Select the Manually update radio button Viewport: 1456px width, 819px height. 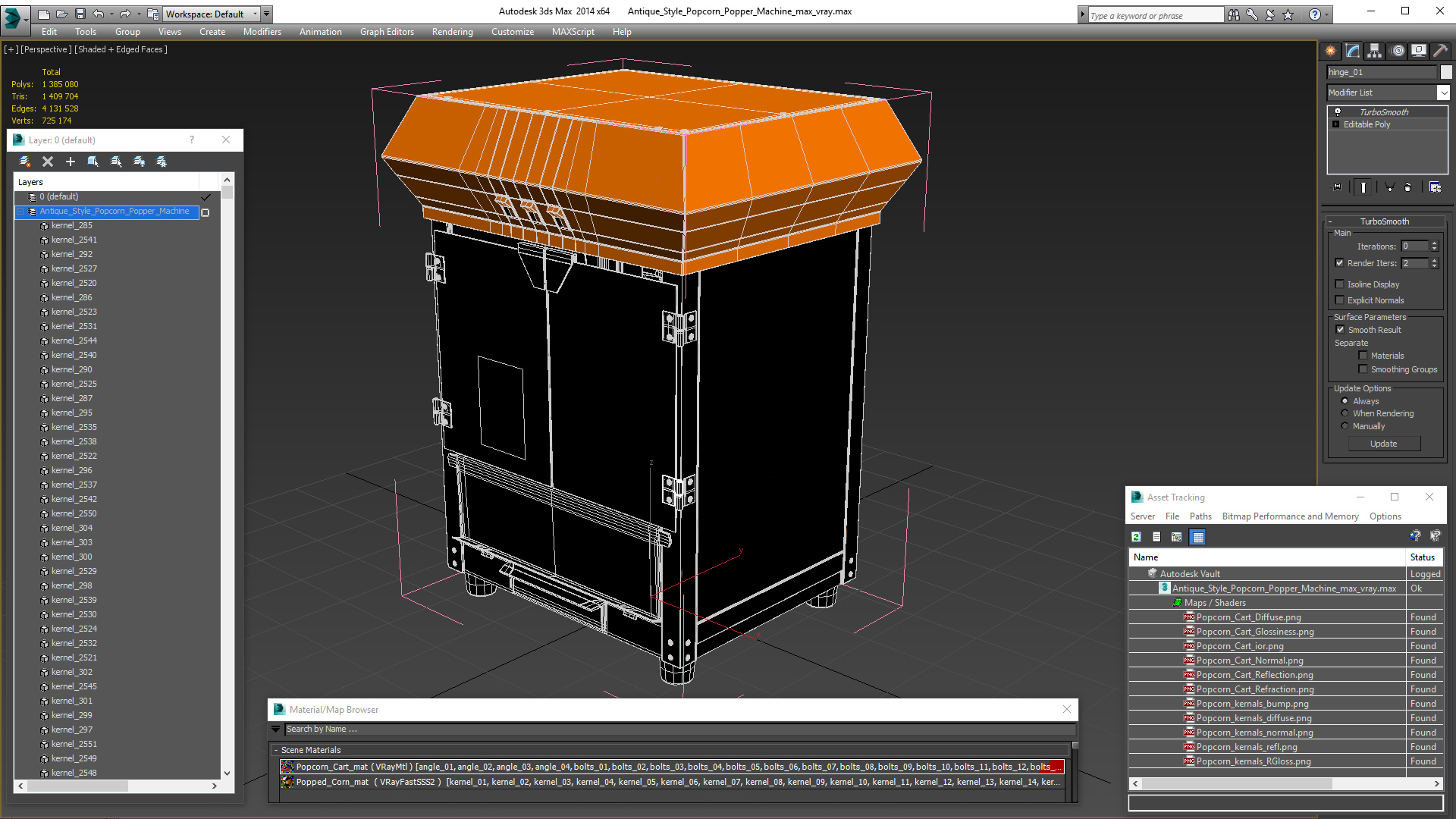(1345, 426)
